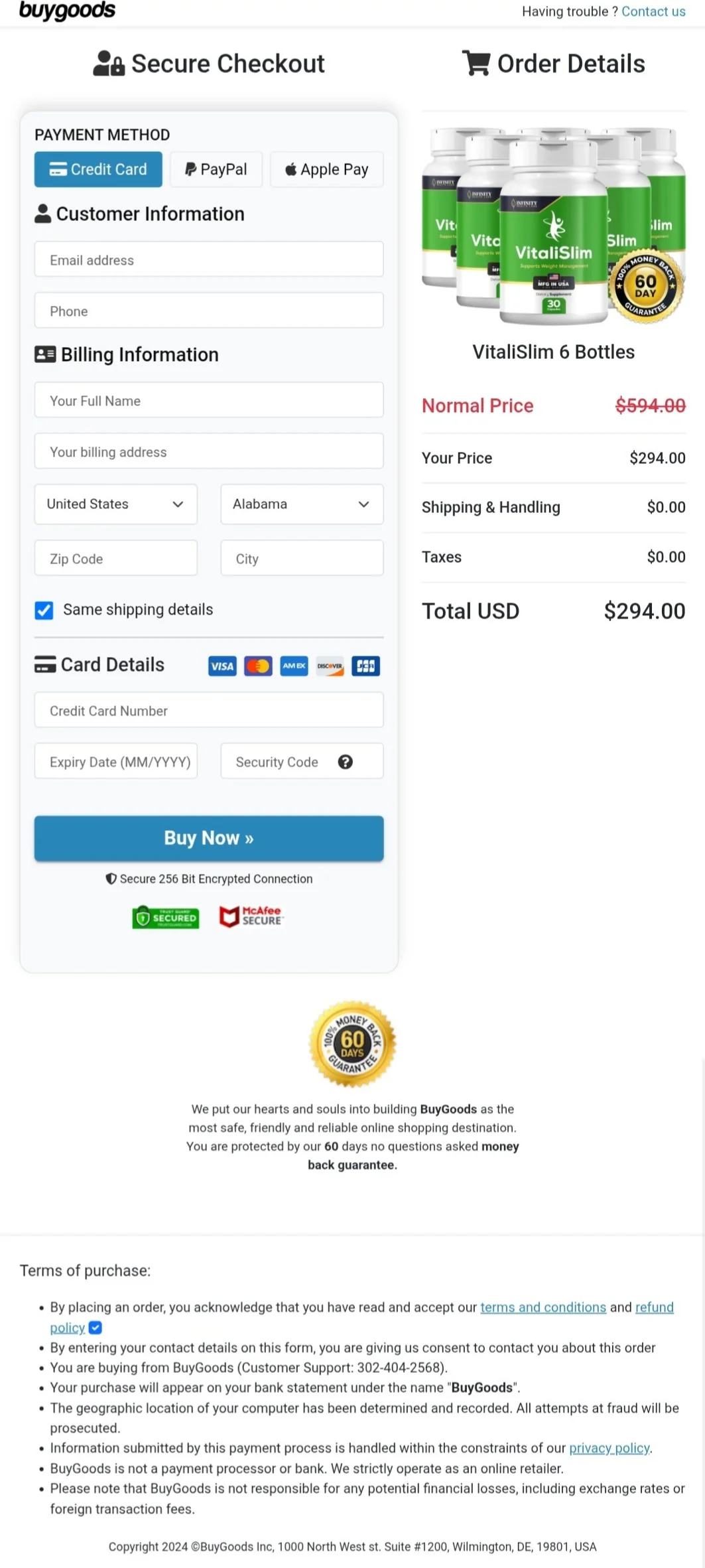Click the Mastercard payment icon

click(258, 666)
